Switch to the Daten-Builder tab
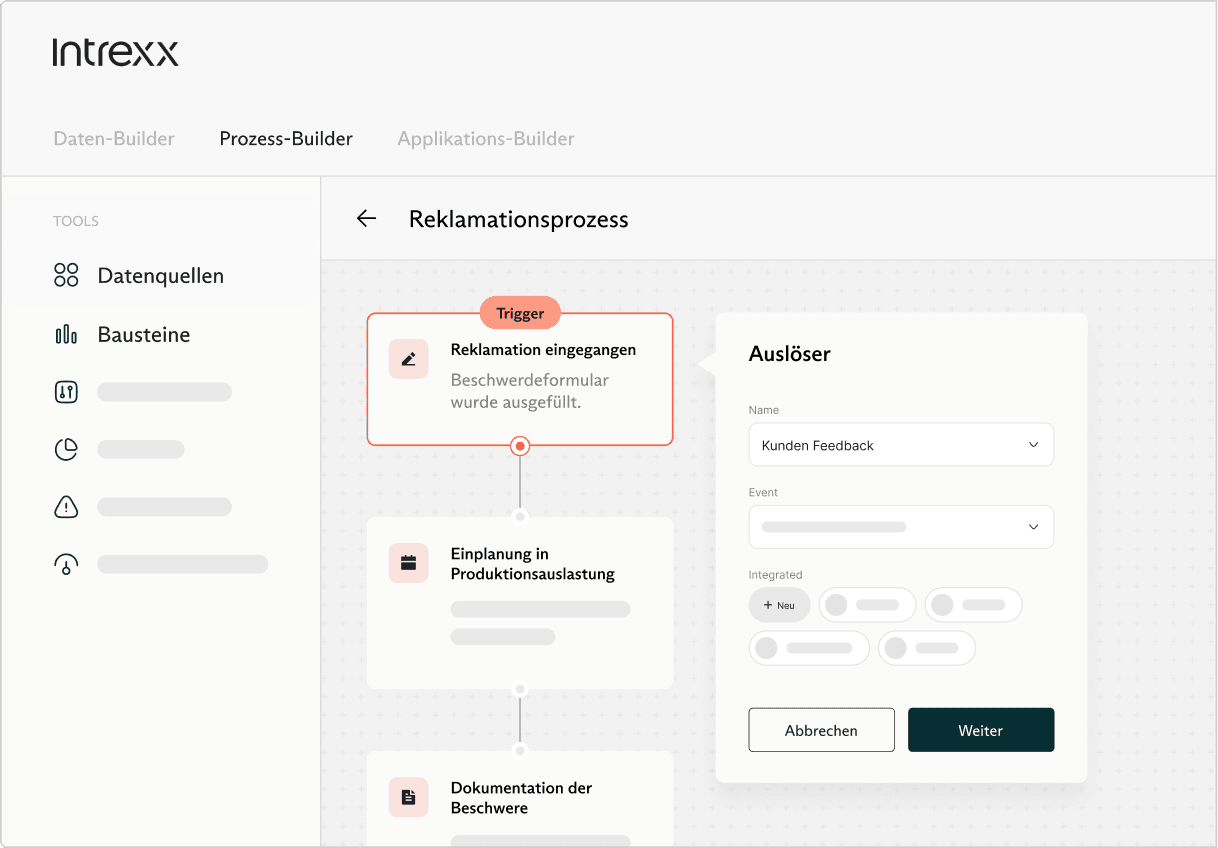1218x848 pixels. [114, 139]
